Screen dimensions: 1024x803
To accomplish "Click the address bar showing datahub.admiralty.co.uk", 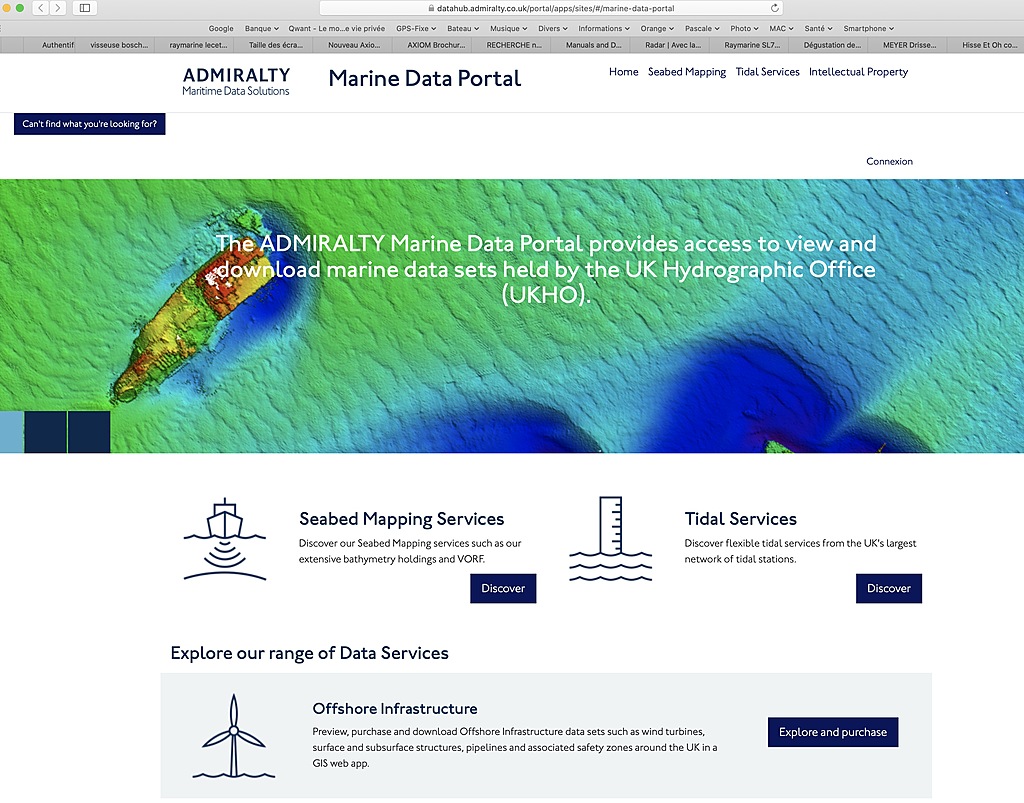I will point(551,8).
